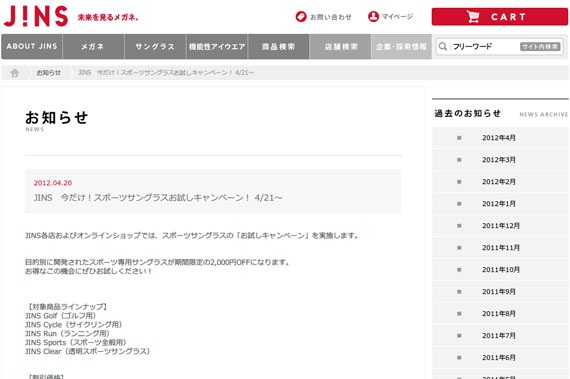Open the 2012年3月 archive

point(500,160)
